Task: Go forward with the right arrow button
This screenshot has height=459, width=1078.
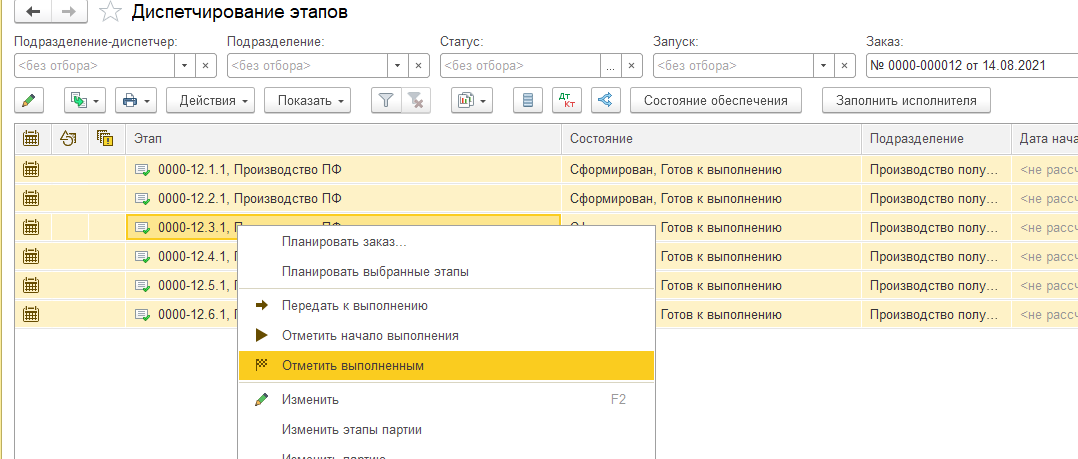Action: click(69, 12)
